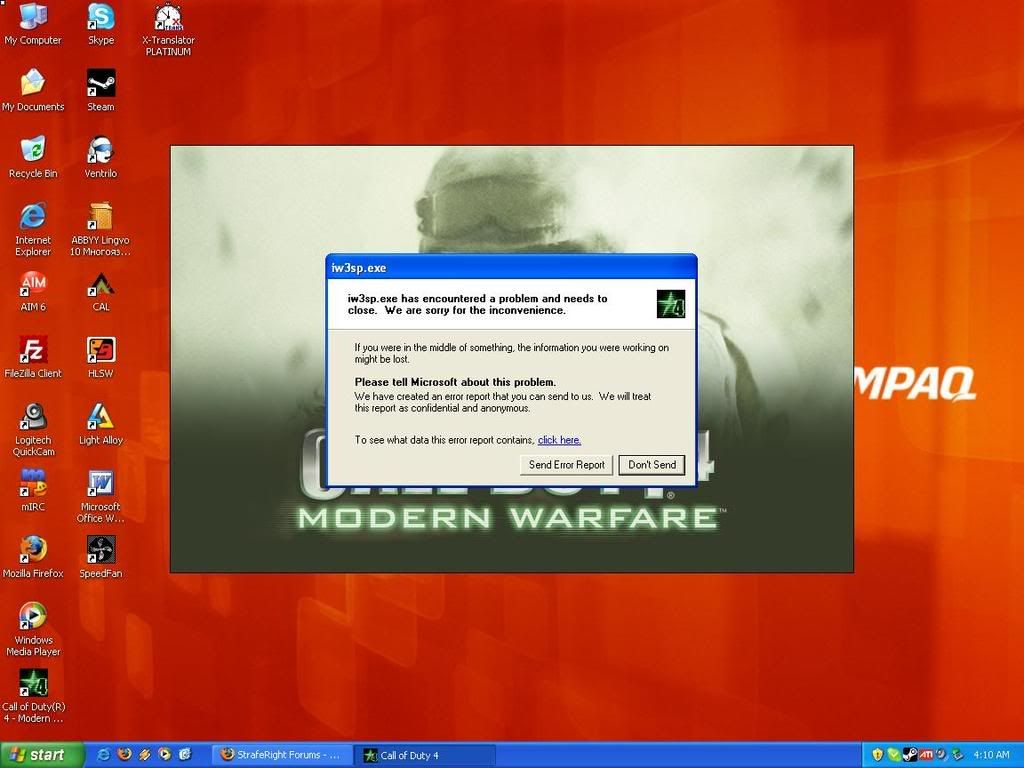Select the Mozilla Firefox desktop shortcut

point(33,557)
